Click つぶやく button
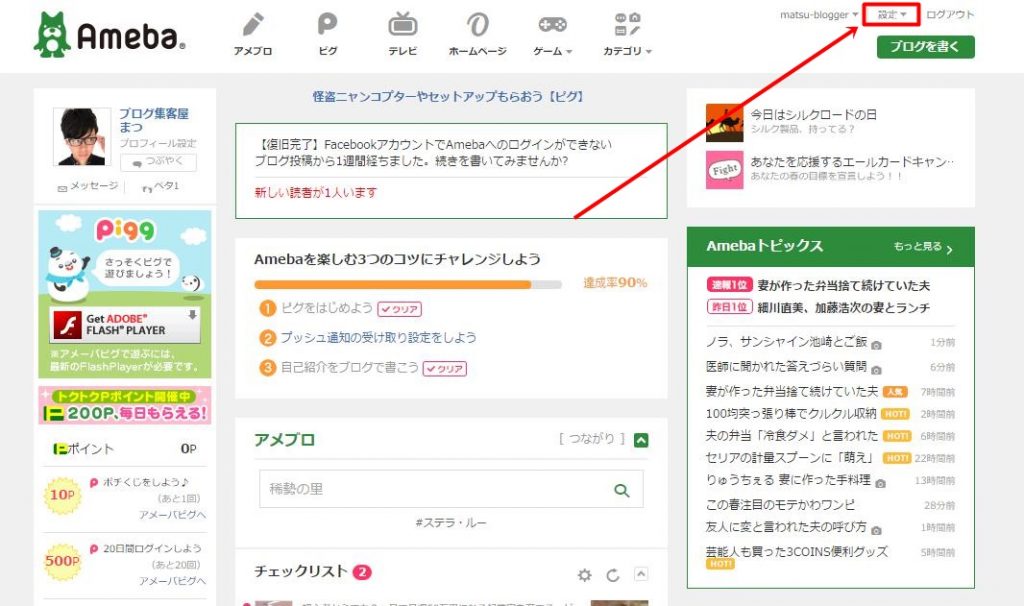The width and height of the screenshot is (1024, 606). (158, 161)
